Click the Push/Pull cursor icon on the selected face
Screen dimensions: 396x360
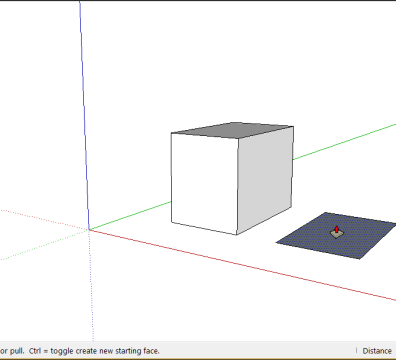click(x=336, y=232)
